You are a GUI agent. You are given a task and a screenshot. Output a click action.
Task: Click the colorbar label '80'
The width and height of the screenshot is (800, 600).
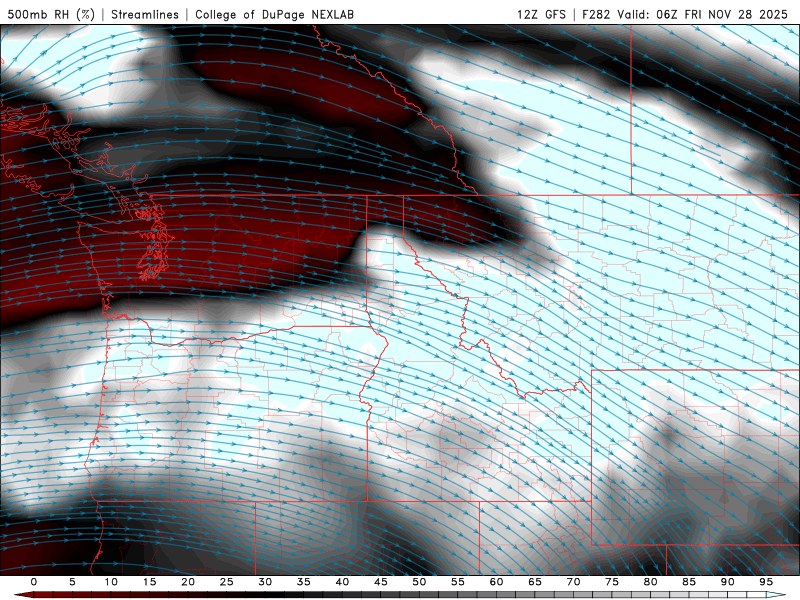[x=651, y=582]
